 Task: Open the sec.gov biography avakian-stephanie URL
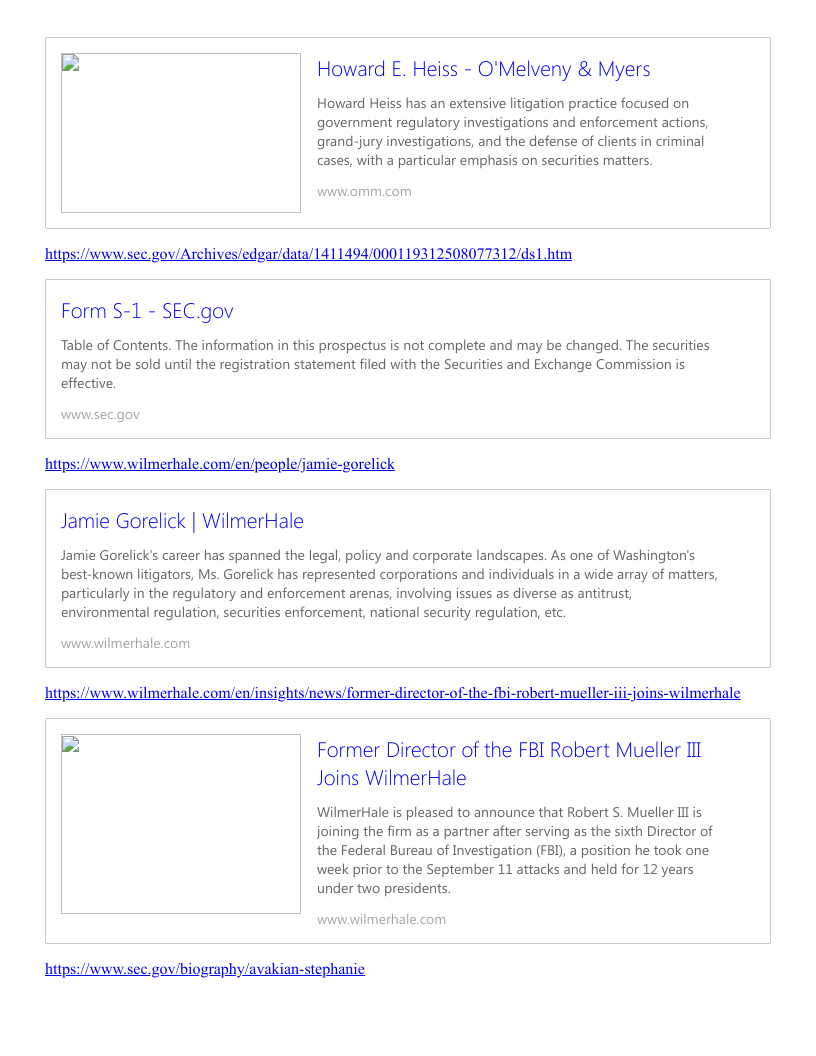[204, 969]
